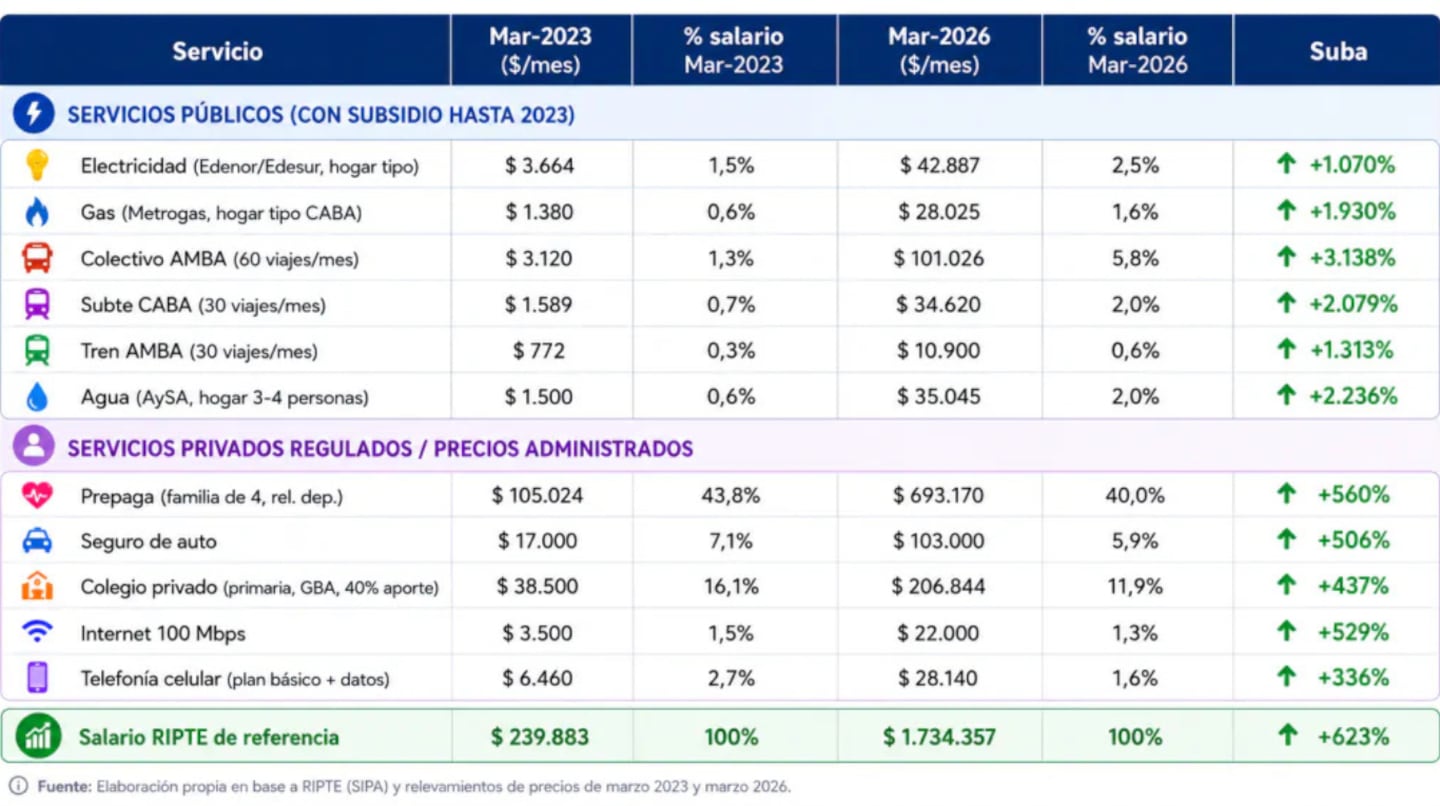
Task: Click the green up arrow in Agua row
Action: tap(1286, 395)
